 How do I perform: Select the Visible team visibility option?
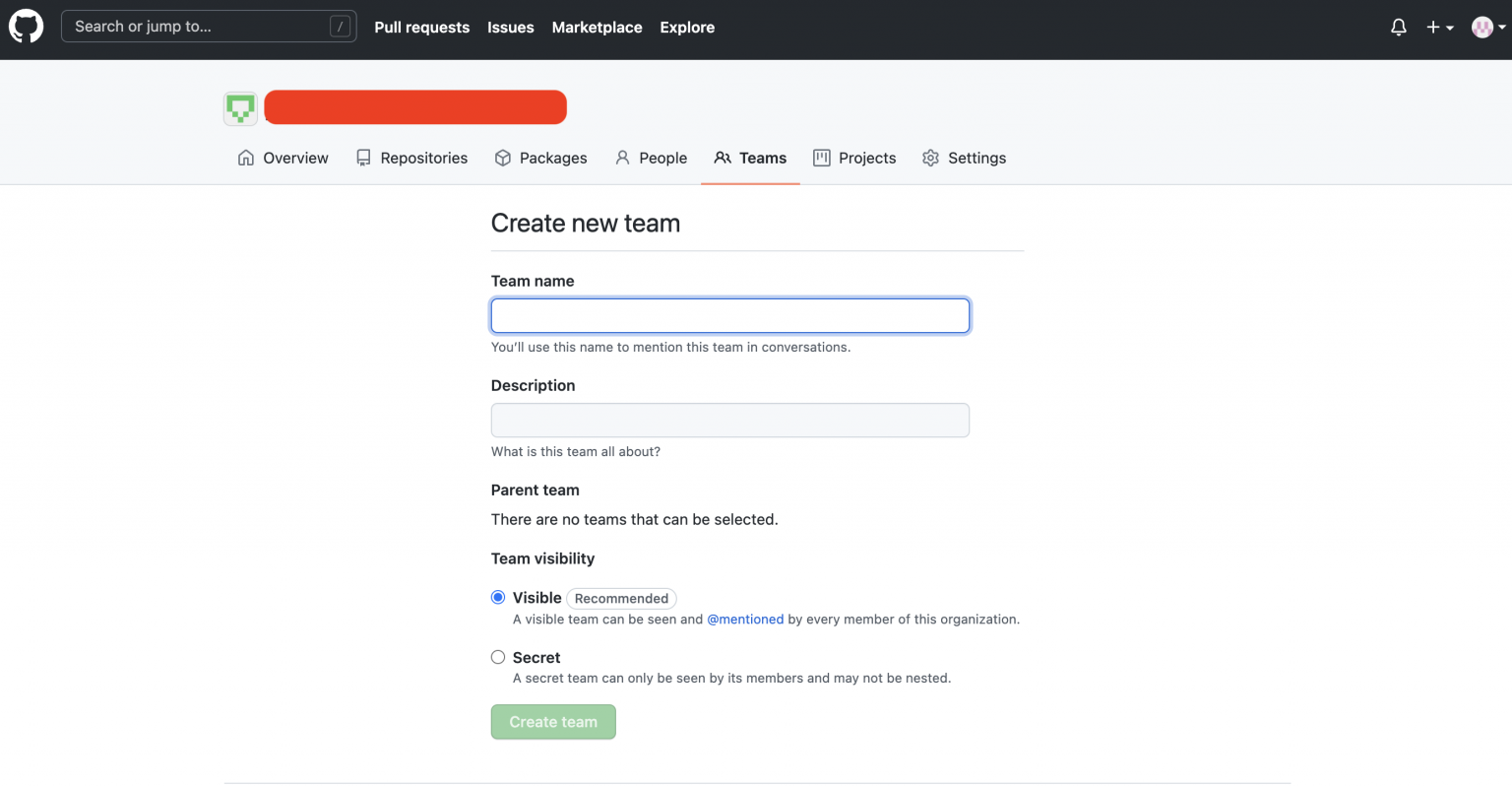tap(498, 597)
